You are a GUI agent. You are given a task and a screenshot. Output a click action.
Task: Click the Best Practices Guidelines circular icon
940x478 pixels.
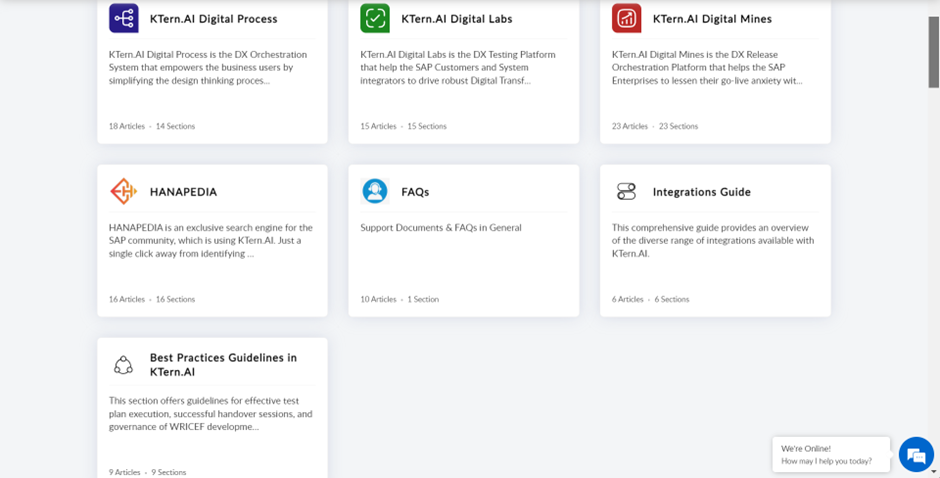point(123,365)
